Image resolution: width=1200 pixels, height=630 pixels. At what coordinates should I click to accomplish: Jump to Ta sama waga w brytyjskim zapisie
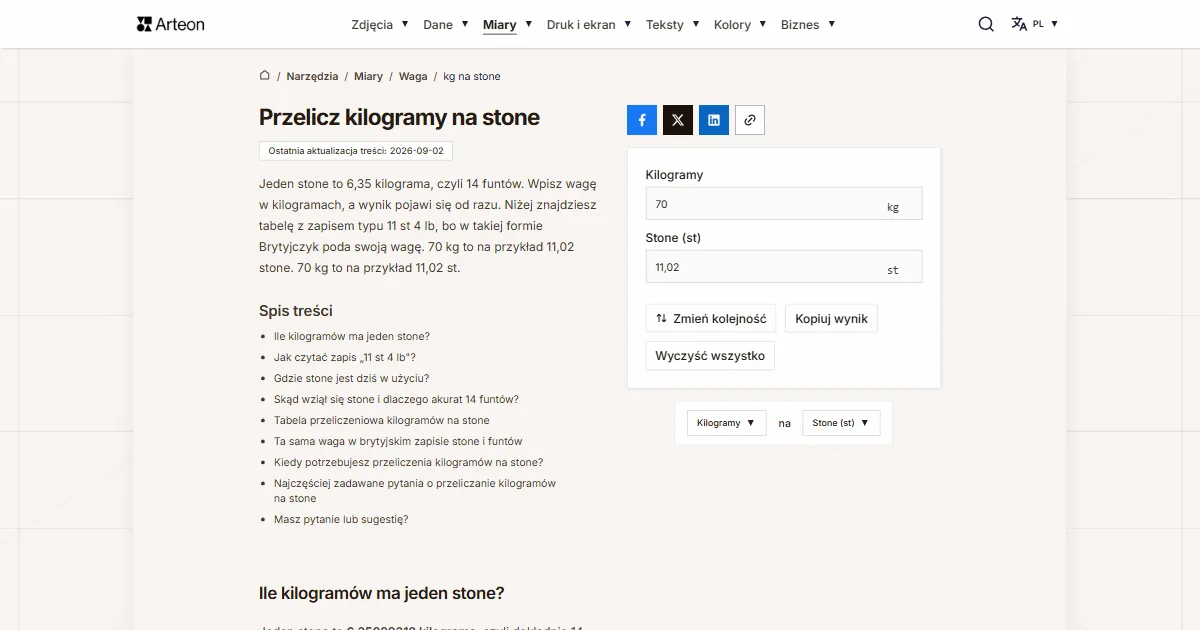[398, 442]
